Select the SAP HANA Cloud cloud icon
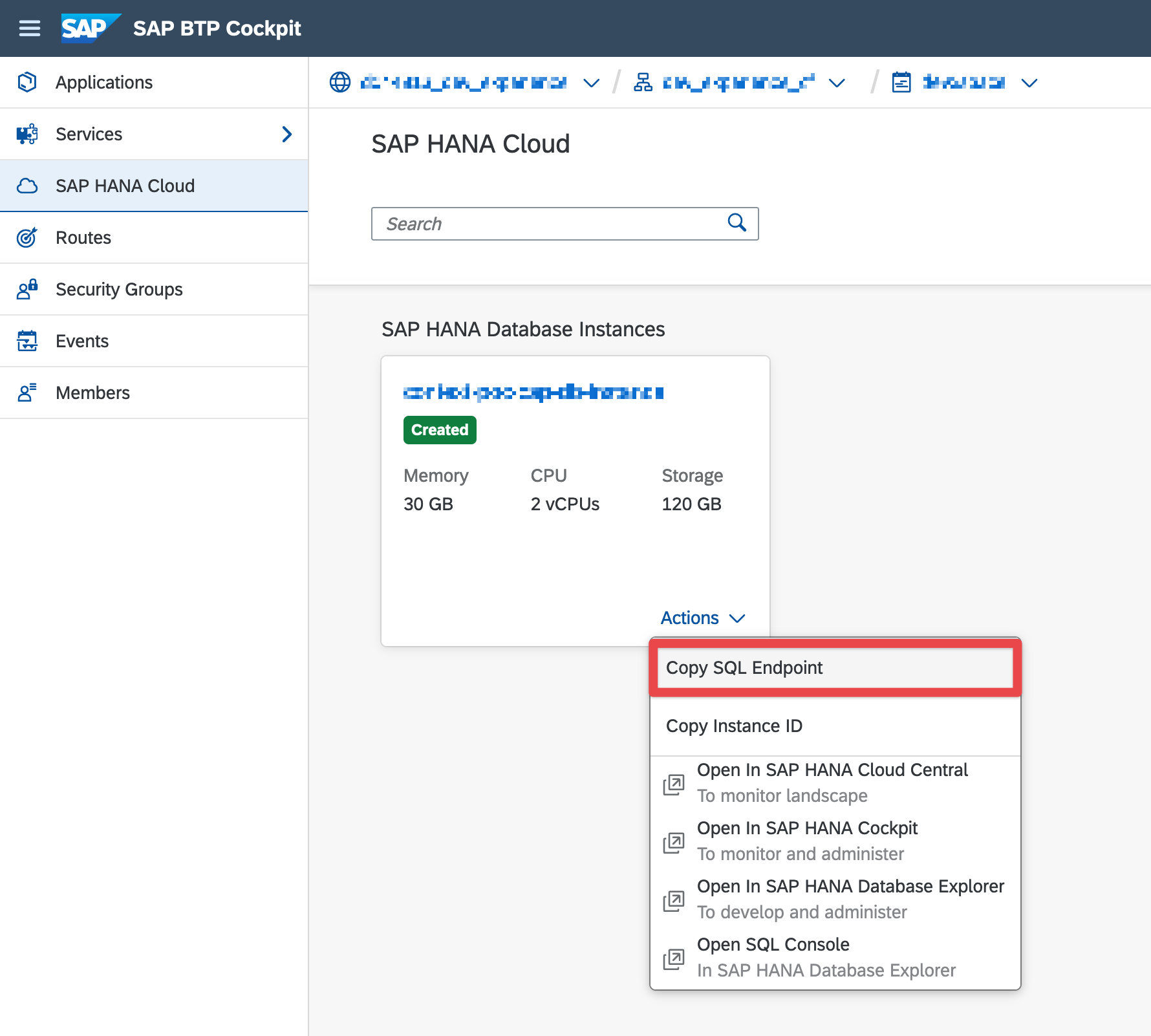Screen dimensions: 1151x1036 click(x=27, y=186)
